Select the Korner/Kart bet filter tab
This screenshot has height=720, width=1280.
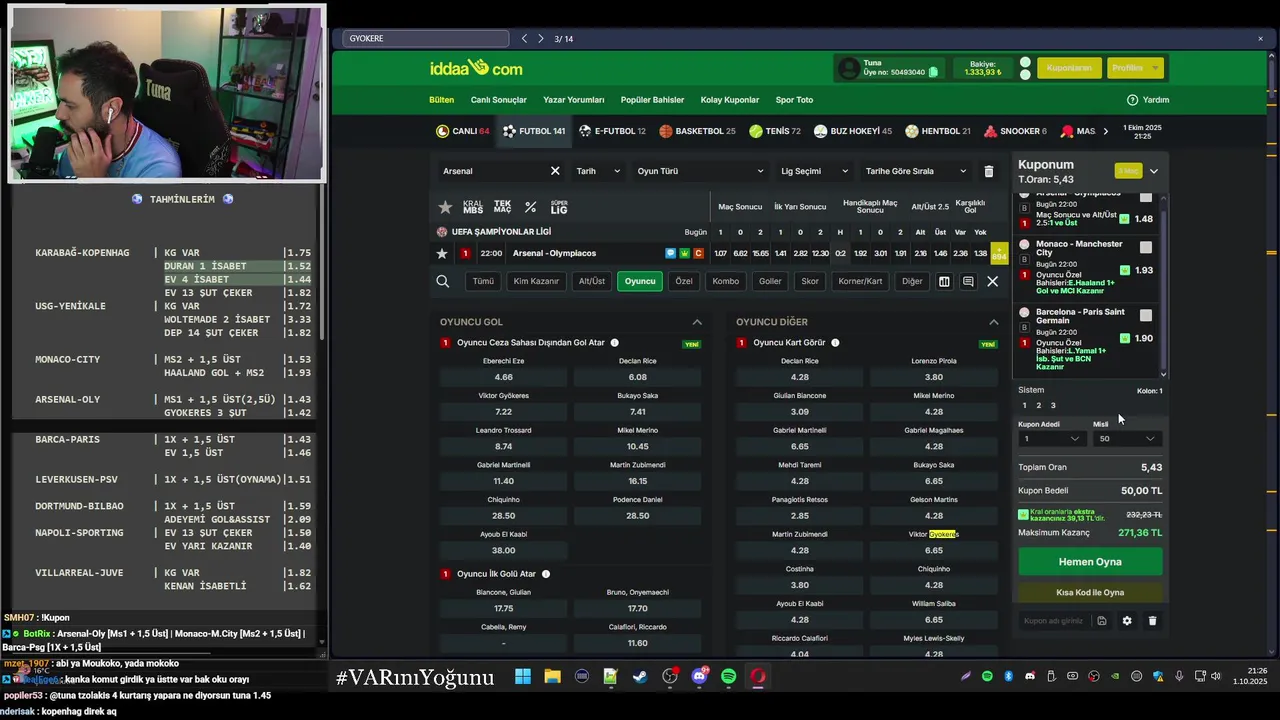coord(860,281)
